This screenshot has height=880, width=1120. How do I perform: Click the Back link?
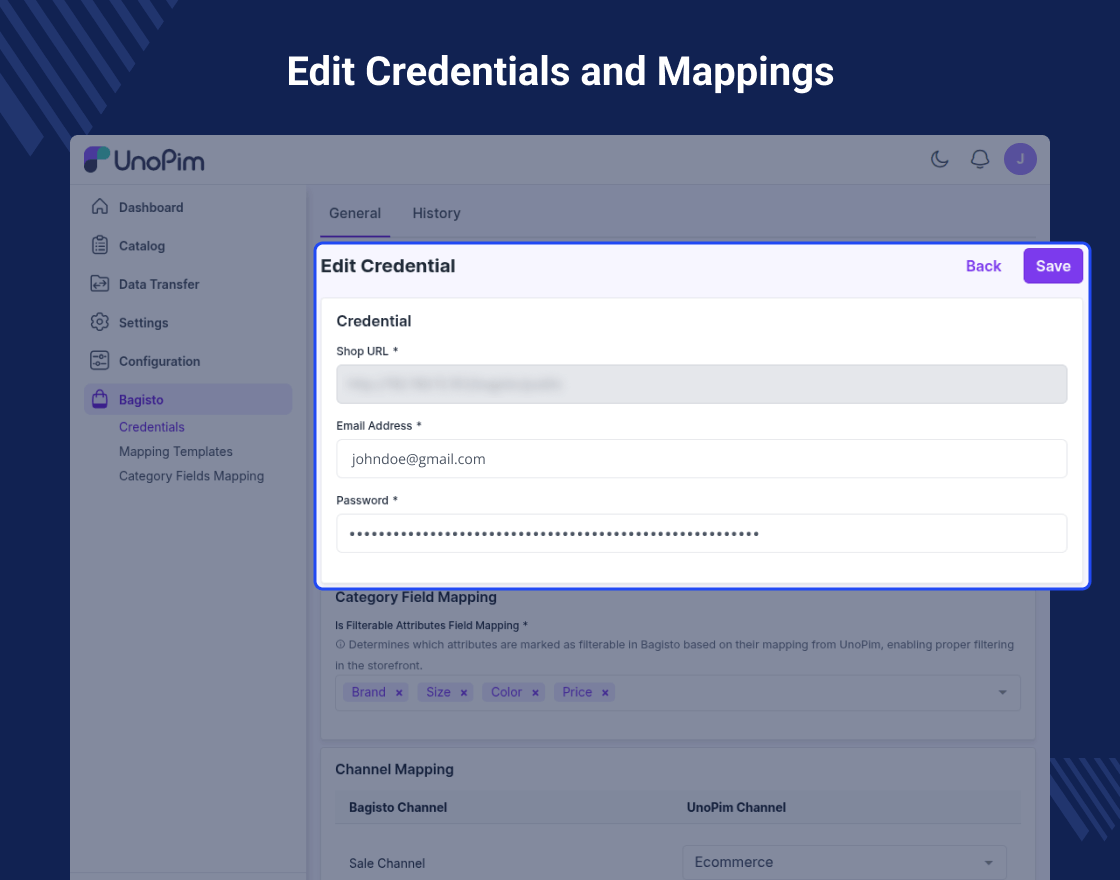[984, 266]
